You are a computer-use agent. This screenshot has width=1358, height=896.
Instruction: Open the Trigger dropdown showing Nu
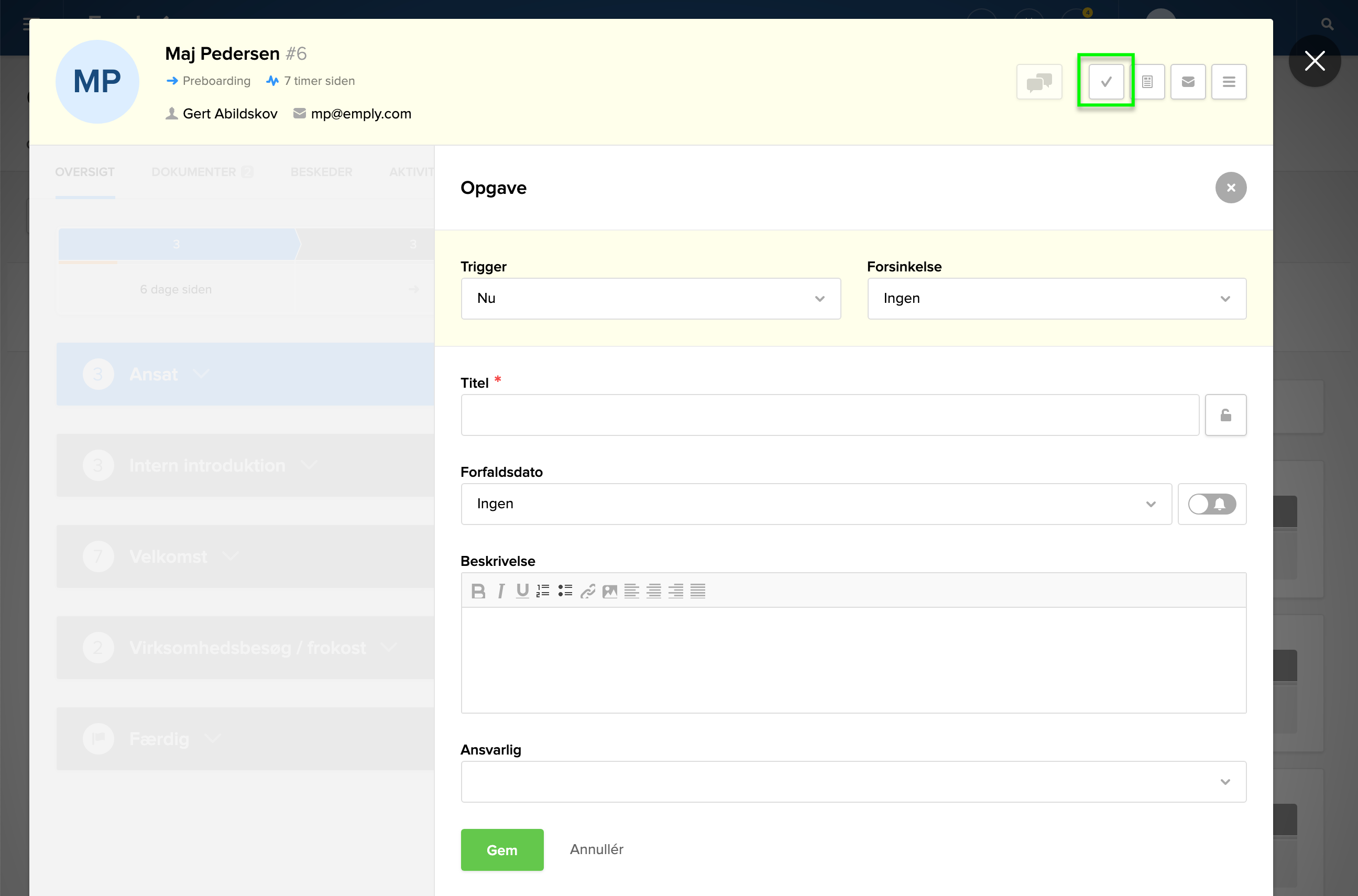coord(650,298)
